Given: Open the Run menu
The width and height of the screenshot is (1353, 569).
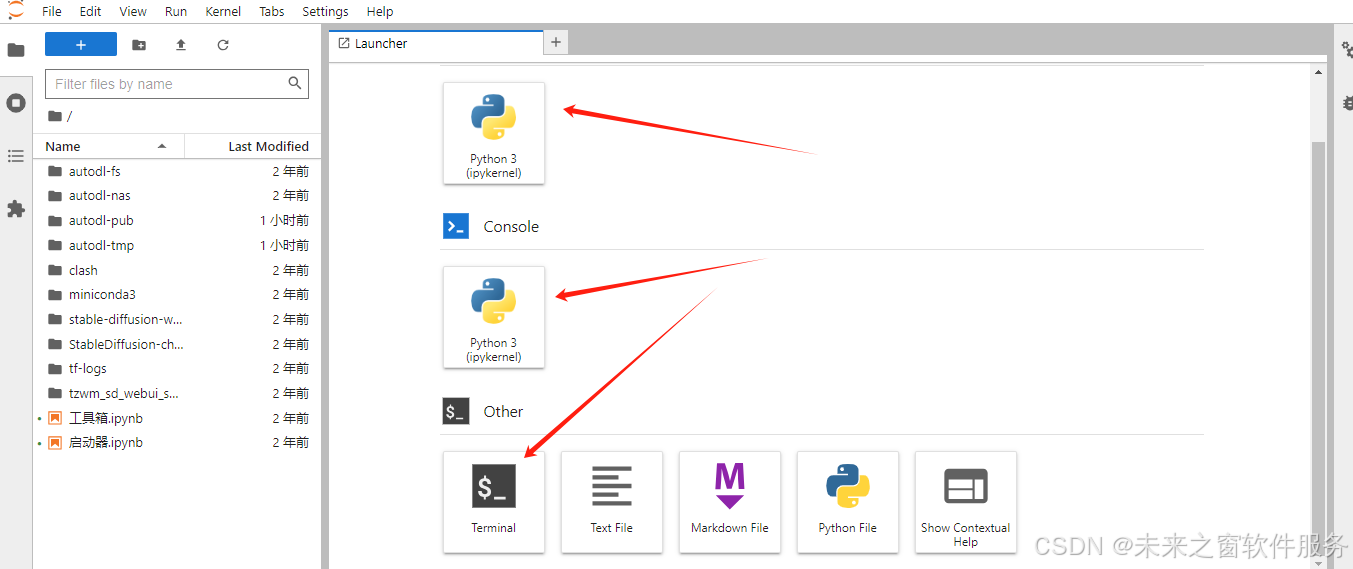Looking at the screenshot, I should pyautogui.click(x=176, y=12).
